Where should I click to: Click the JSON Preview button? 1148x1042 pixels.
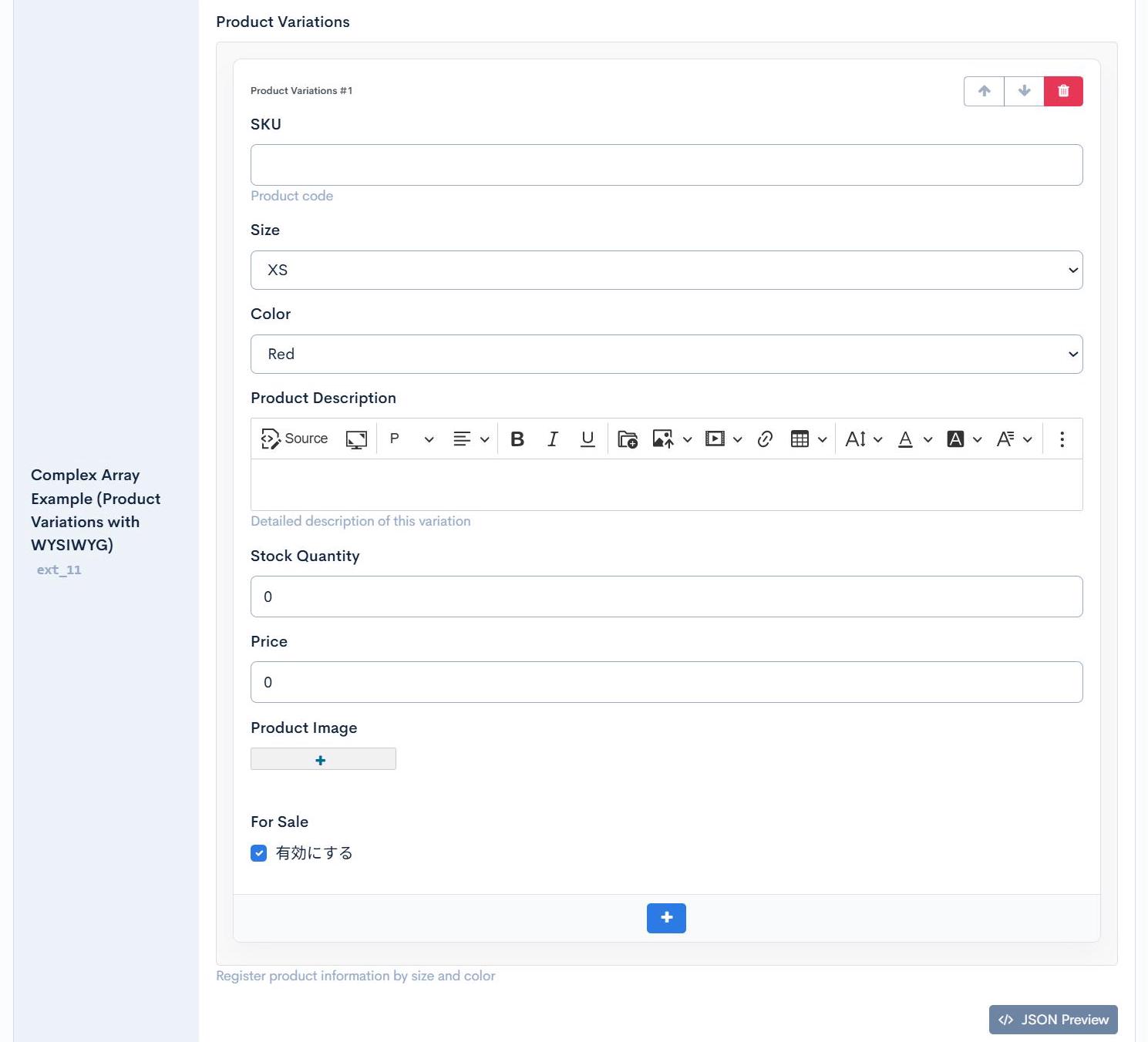coord(1052,1020)
